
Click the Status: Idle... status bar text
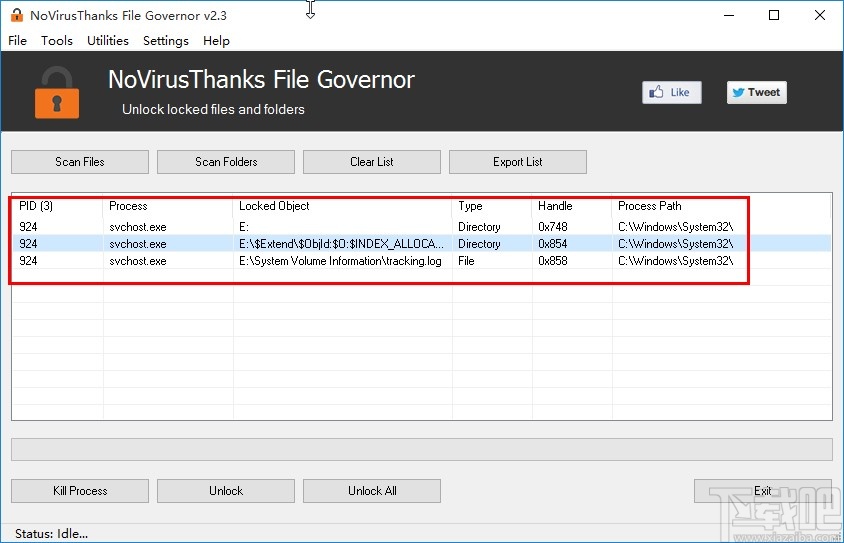[x=51, y=534]
